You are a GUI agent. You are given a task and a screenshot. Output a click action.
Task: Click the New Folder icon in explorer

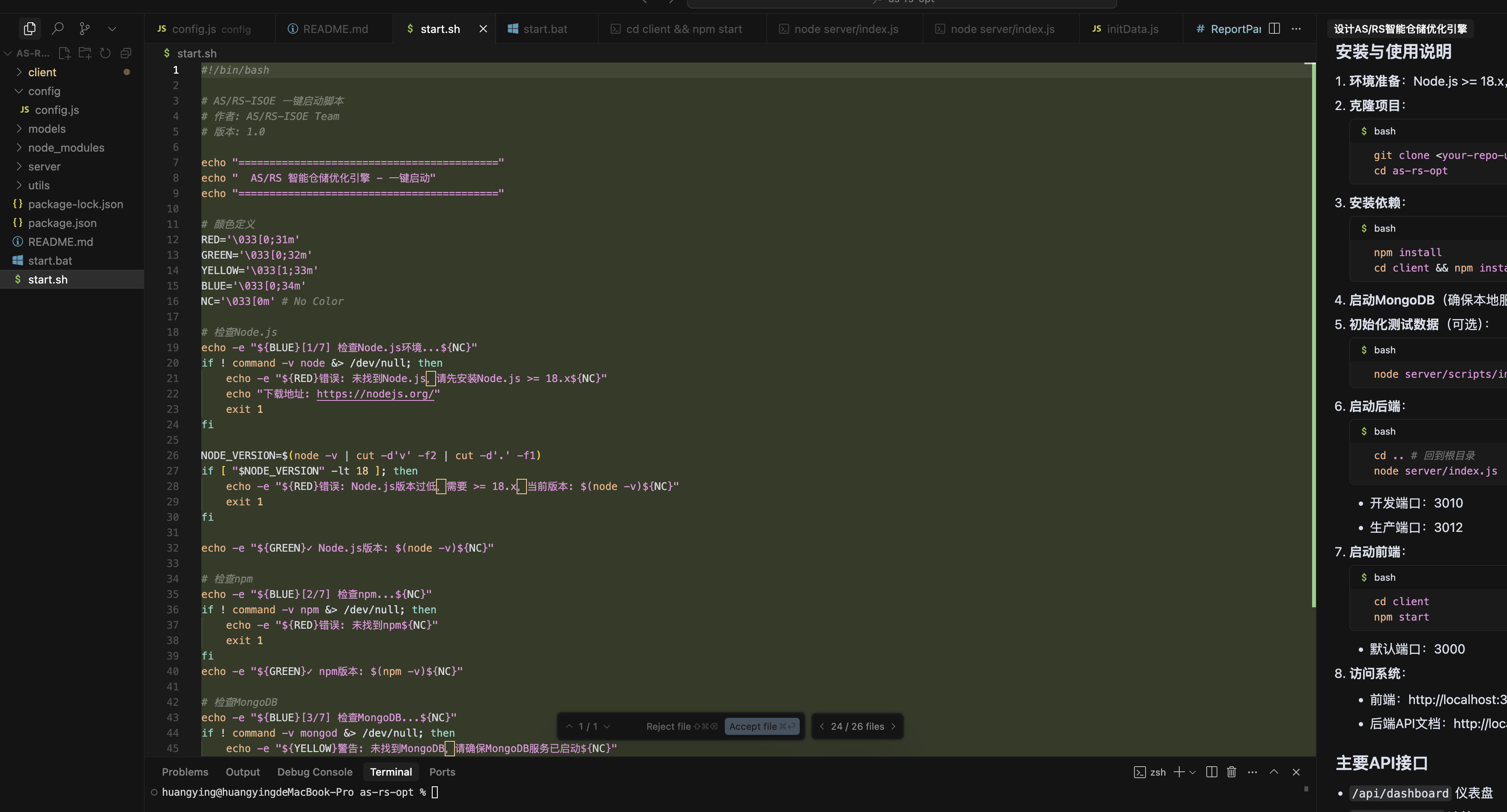[x=85, y=53]
